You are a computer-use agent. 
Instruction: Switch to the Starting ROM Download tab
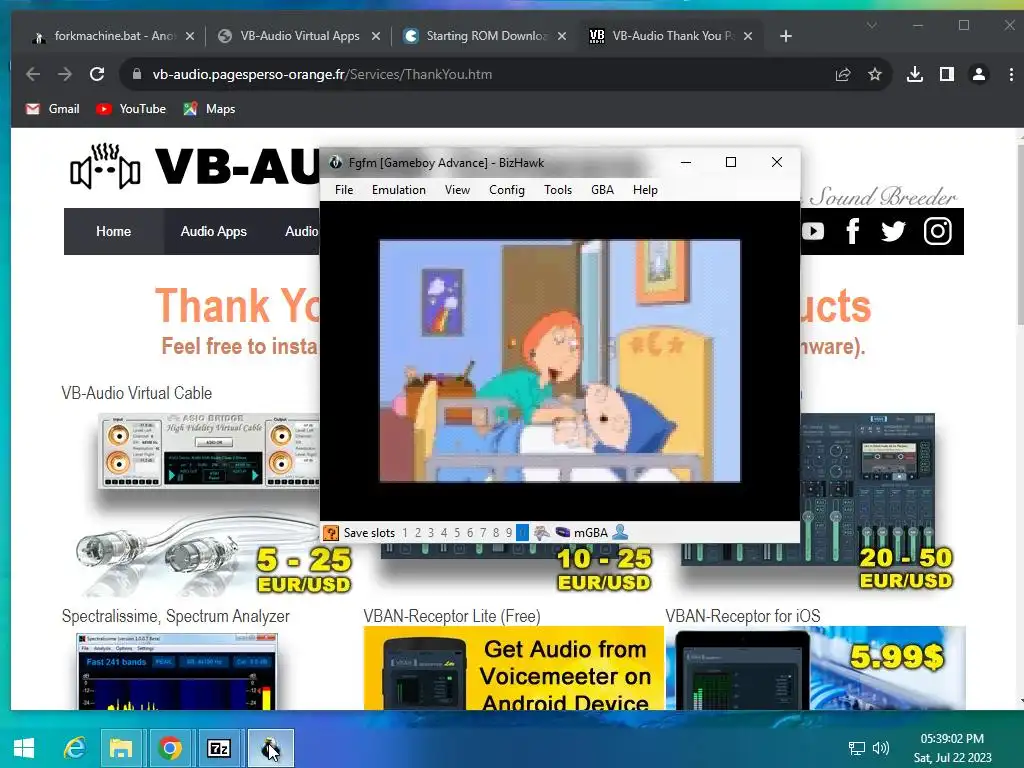(486, 36)
